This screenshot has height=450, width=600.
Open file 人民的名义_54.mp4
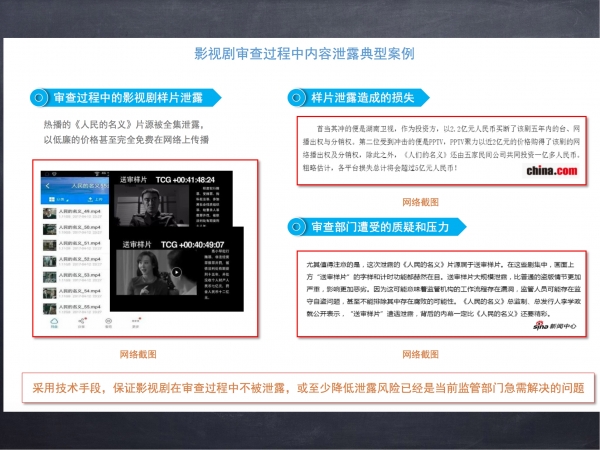[x=75, y=293]
